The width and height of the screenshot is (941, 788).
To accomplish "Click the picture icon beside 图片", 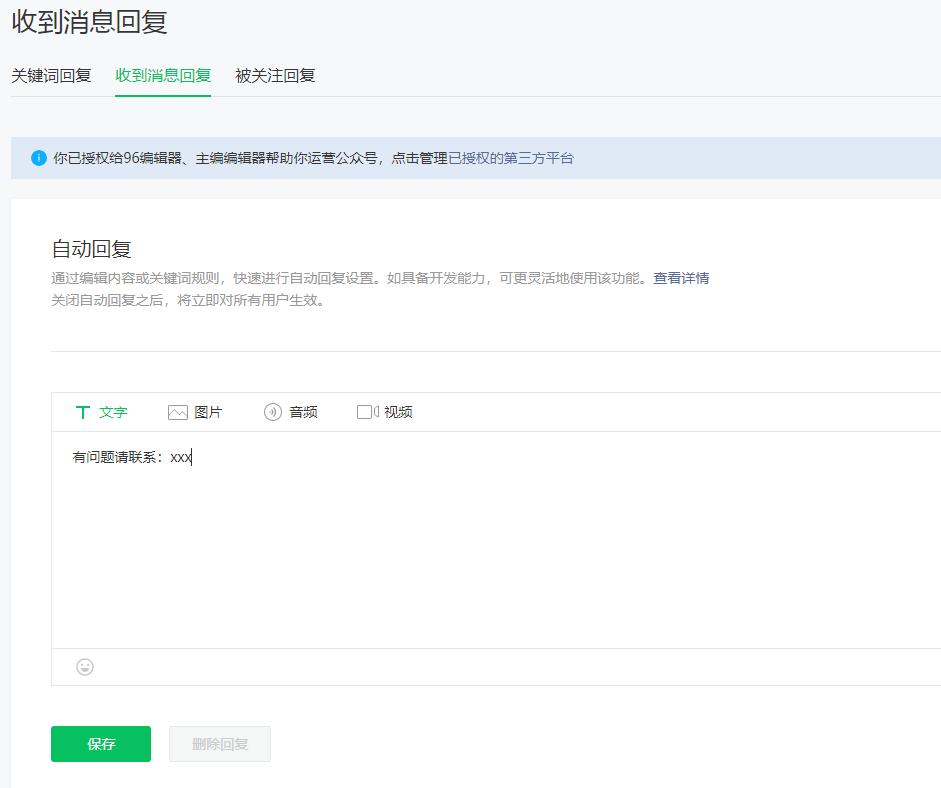I will (180, 411).
